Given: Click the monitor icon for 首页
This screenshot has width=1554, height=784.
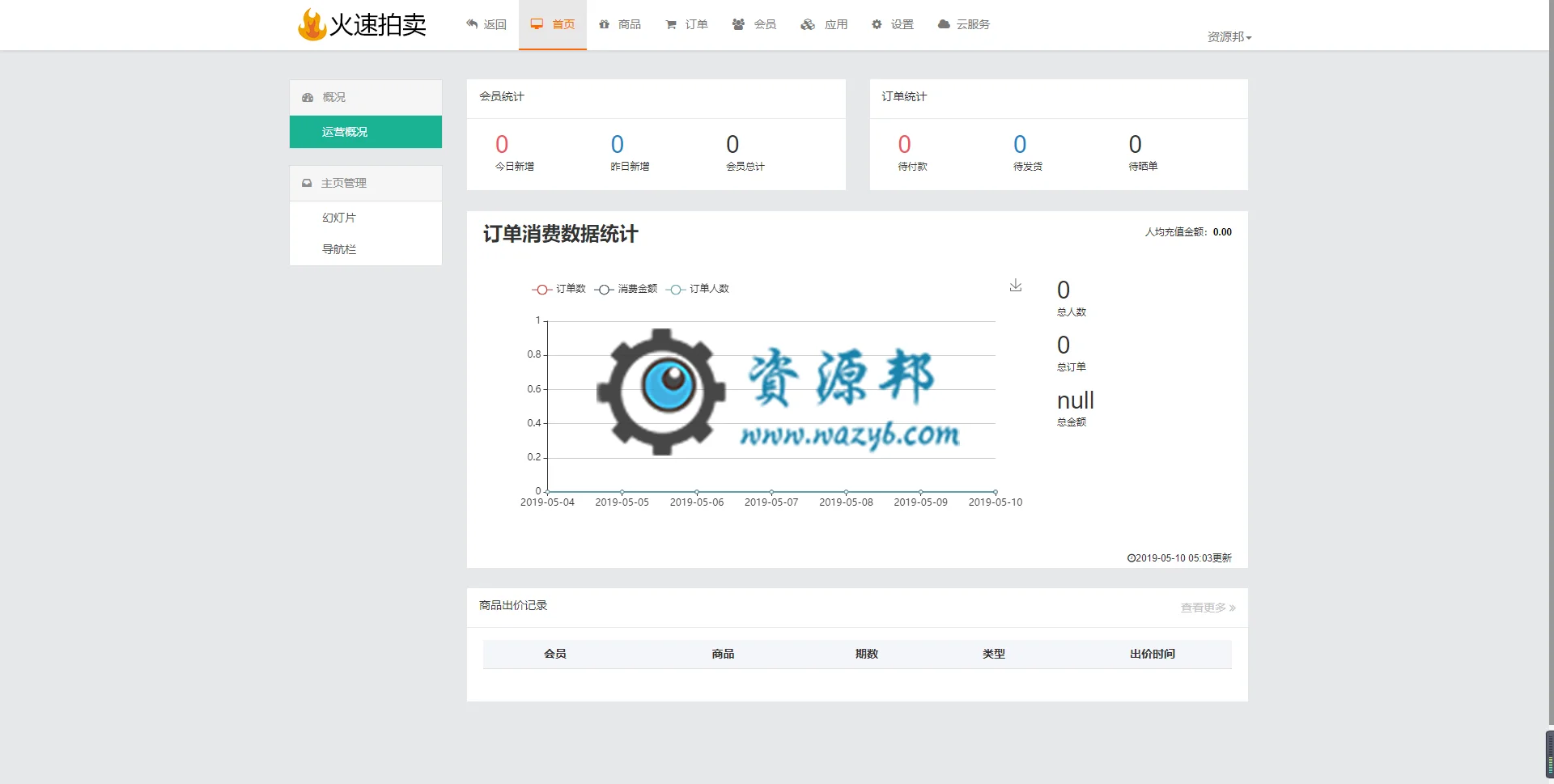Looking at the screenshot, I should pos(537,24).
